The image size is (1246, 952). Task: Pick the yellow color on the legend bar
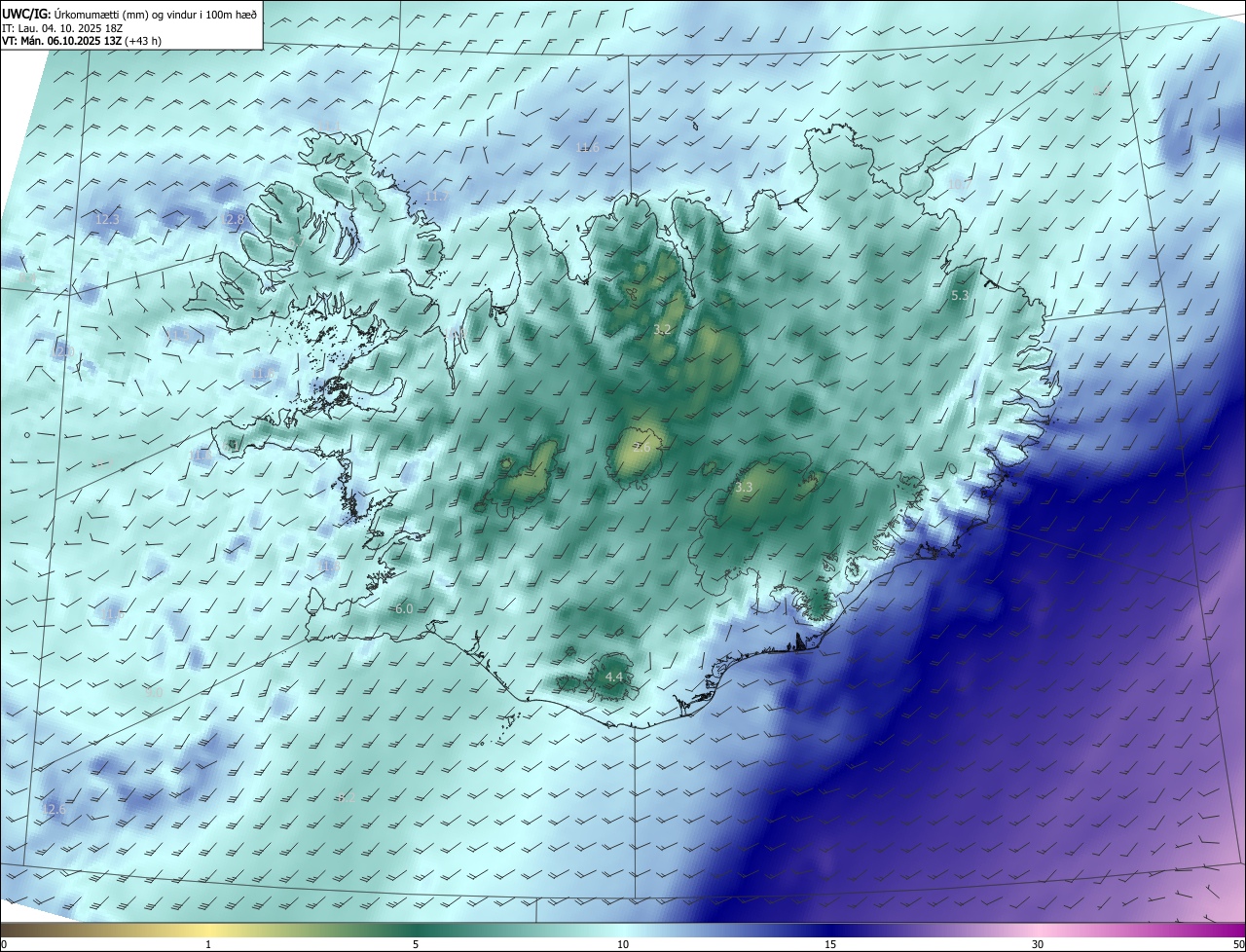pos(208,930)
